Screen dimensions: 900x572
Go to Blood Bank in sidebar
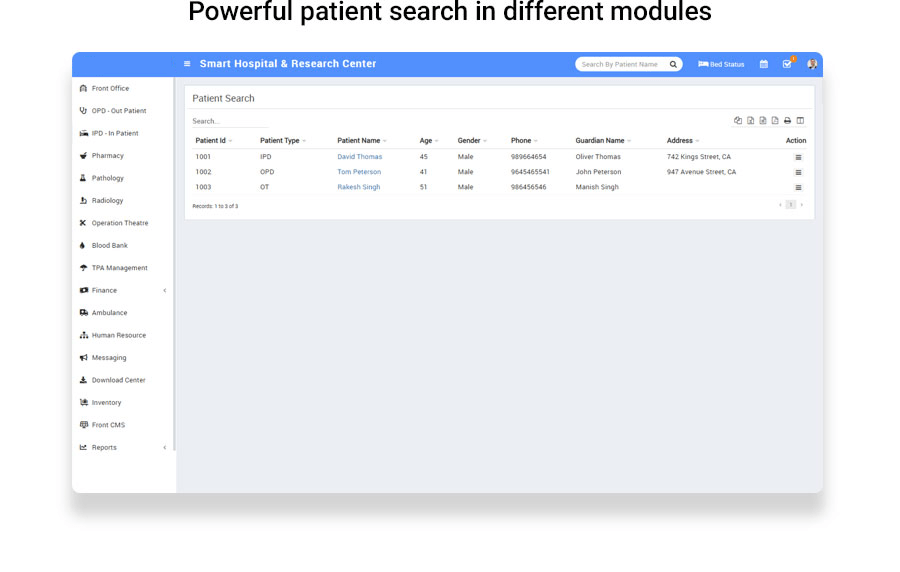point(109,245)
